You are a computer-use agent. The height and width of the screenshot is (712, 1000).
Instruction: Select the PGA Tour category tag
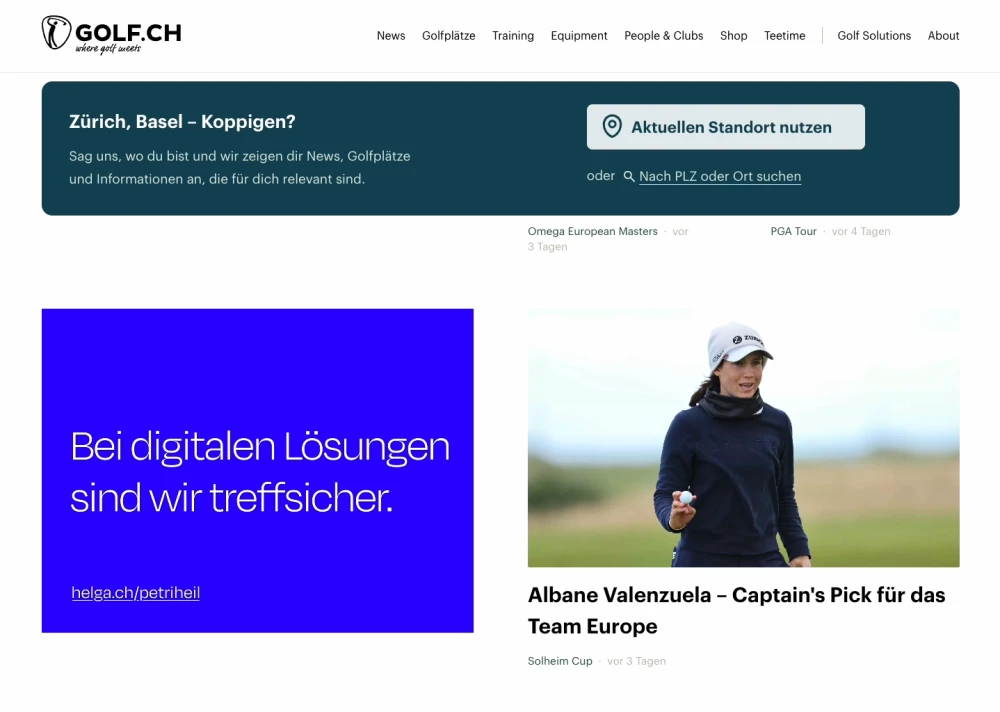click(x=793, y=231)
